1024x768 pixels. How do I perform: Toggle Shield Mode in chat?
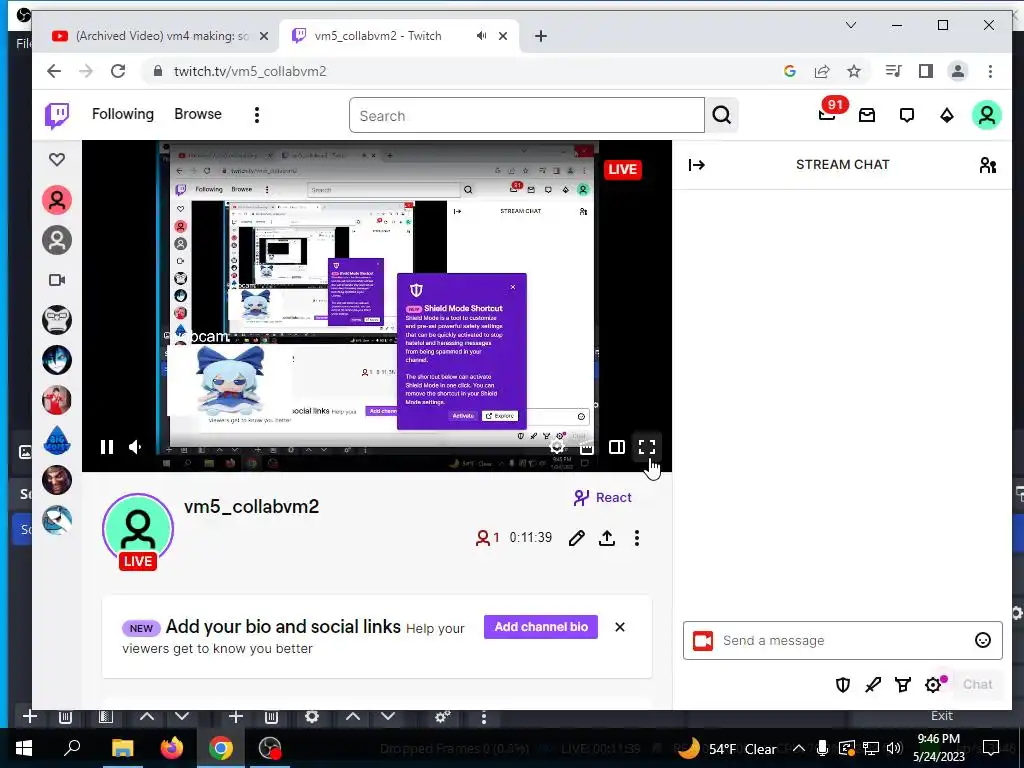click(842, 684)
